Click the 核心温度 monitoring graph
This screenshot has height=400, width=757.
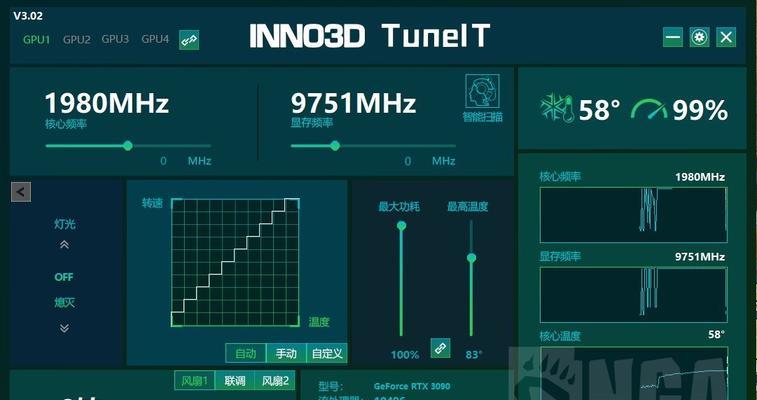(633, 373)
